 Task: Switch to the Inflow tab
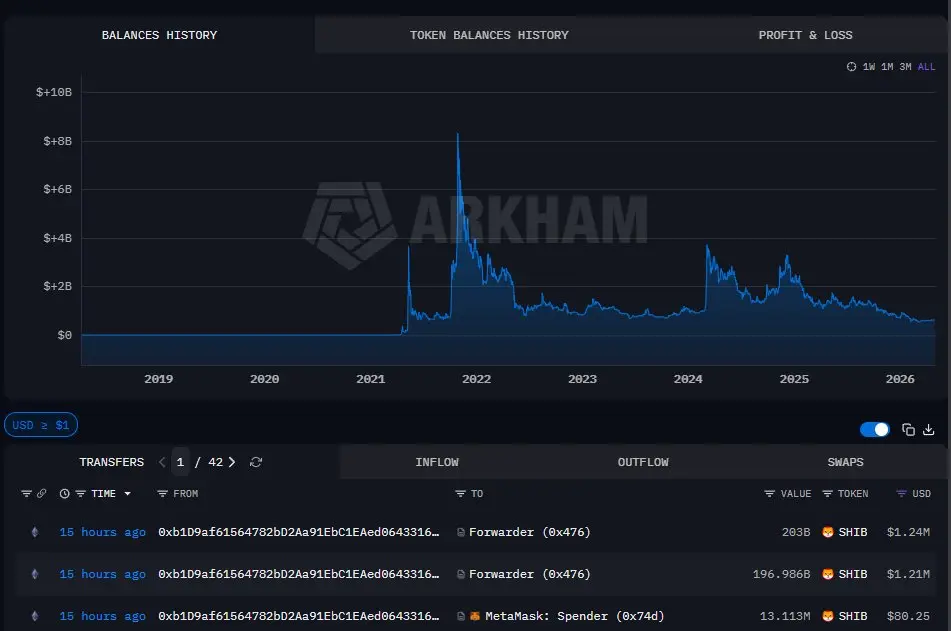(x=437, y=462)
